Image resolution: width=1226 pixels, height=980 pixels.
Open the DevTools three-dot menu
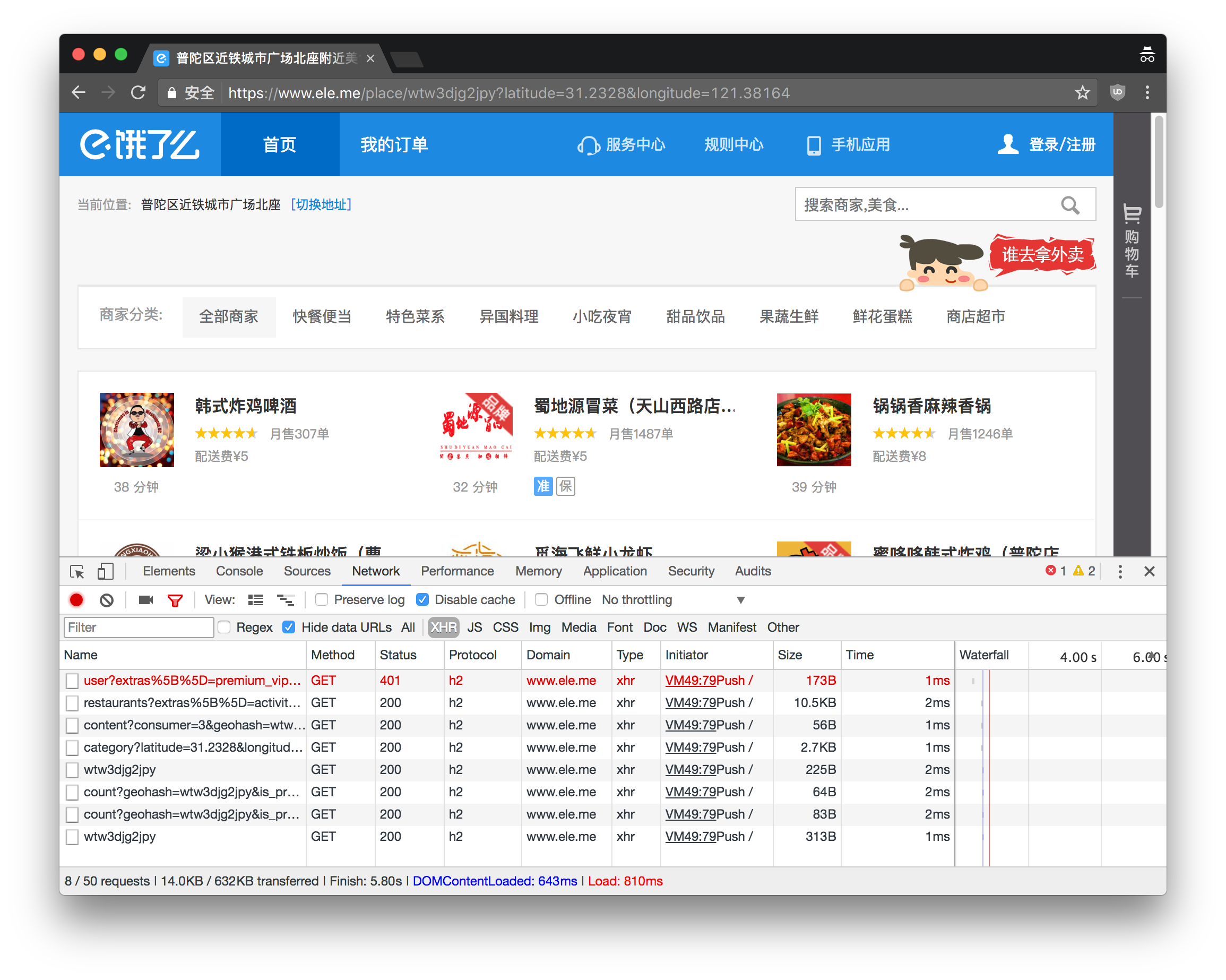coord(1120,571)
